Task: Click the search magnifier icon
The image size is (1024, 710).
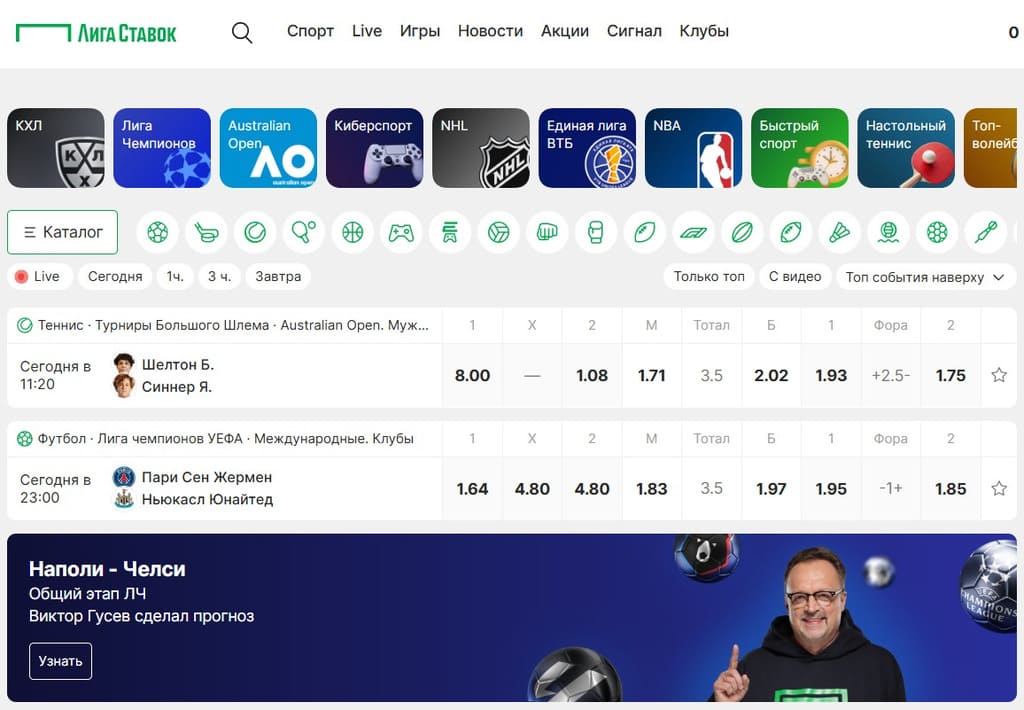Action: [x=242, y=32]
